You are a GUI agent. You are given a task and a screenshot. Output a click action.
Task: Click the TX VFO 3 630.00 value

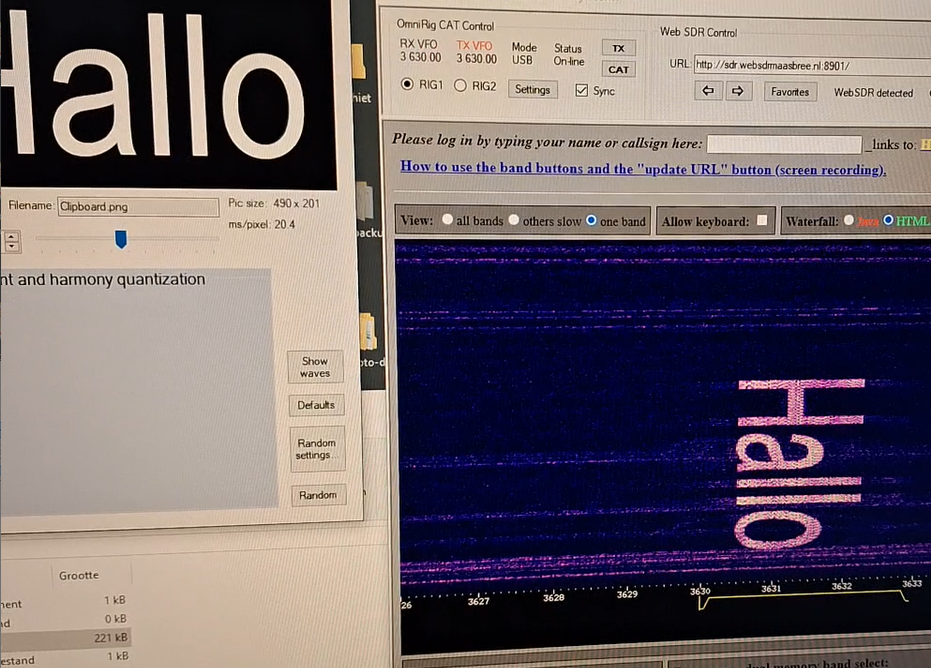tap(476, 58)
